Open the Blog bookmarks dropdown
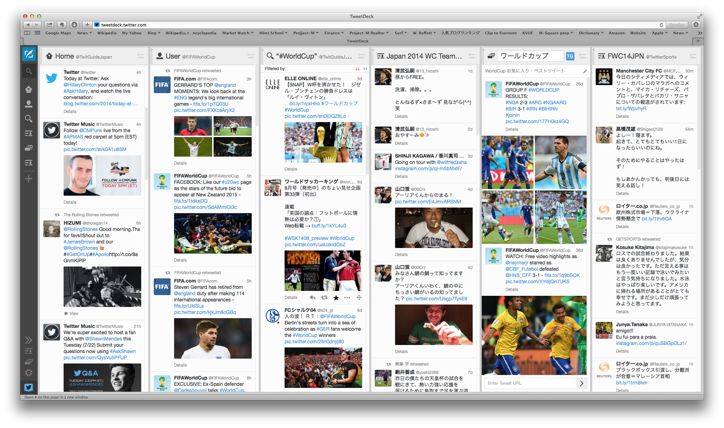 pos(154,33)
